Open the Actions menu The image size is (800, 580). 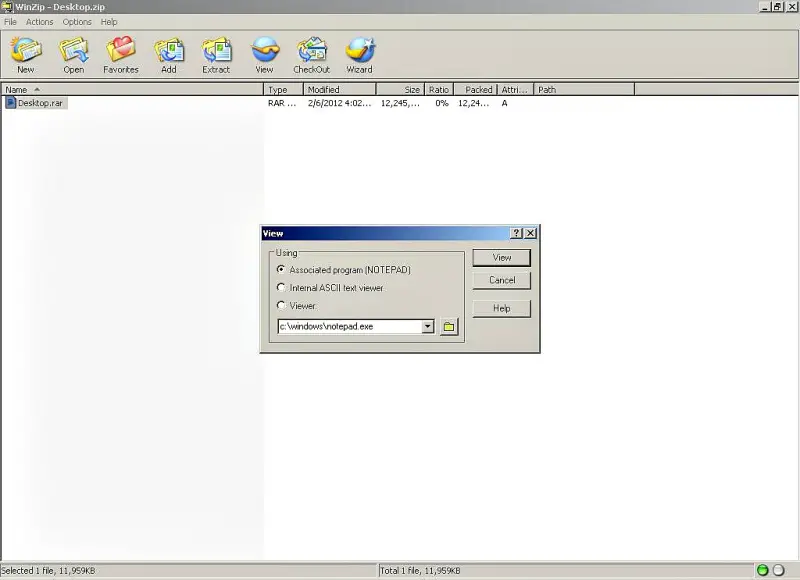pos(40,22)
